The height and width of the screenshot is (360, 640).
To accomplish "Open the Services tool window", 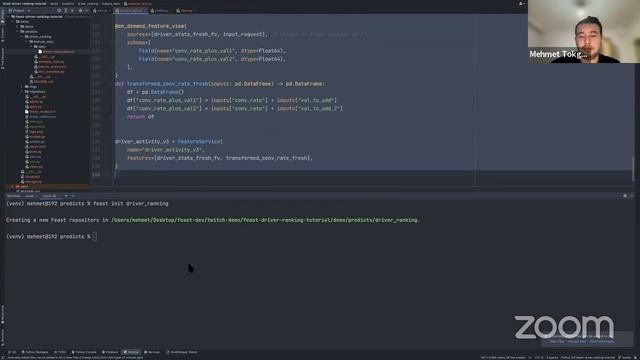I will click(152, 352).
